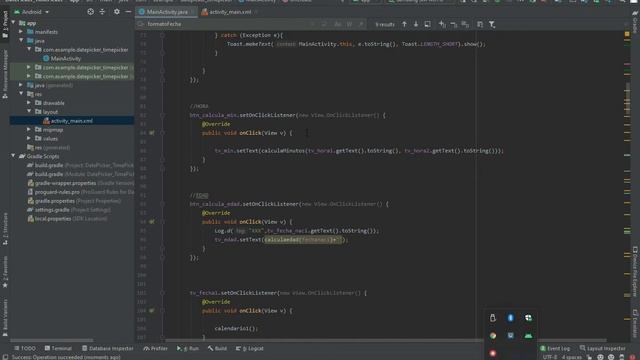Click the Chrome icon in tray popup
Image resolution: width=640 pixels, height=360 pixels.
tap(493, 336)
